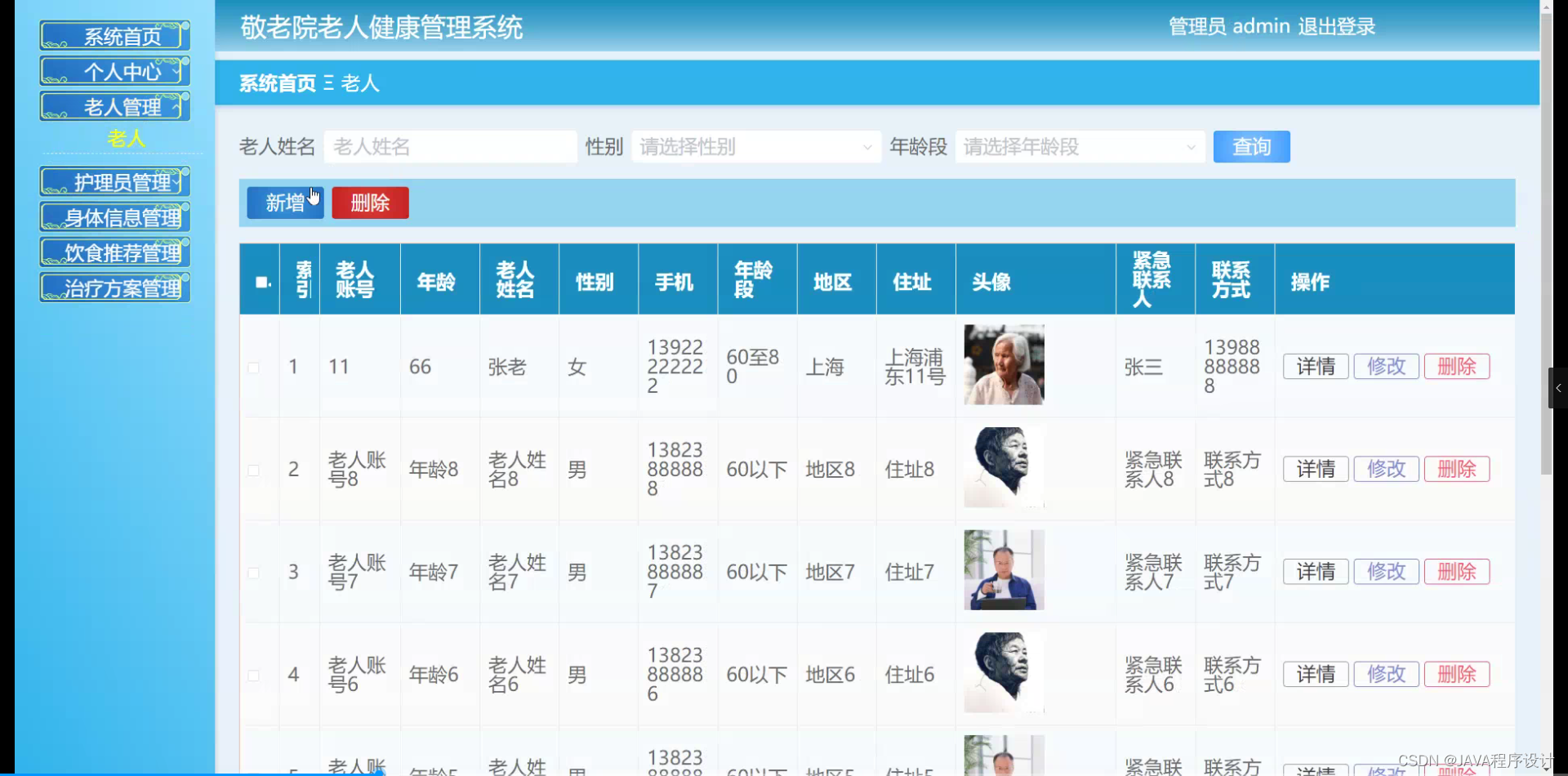Open the 年龄段 dropdown
The width and height of the screenshot is (1568, 776).
pos(1080,147)
